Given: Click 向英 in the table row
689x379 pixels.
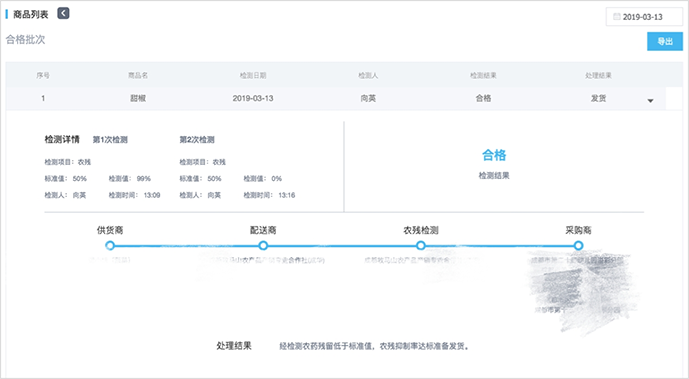Looking at the screenshot, I should [x=368, y=98].
